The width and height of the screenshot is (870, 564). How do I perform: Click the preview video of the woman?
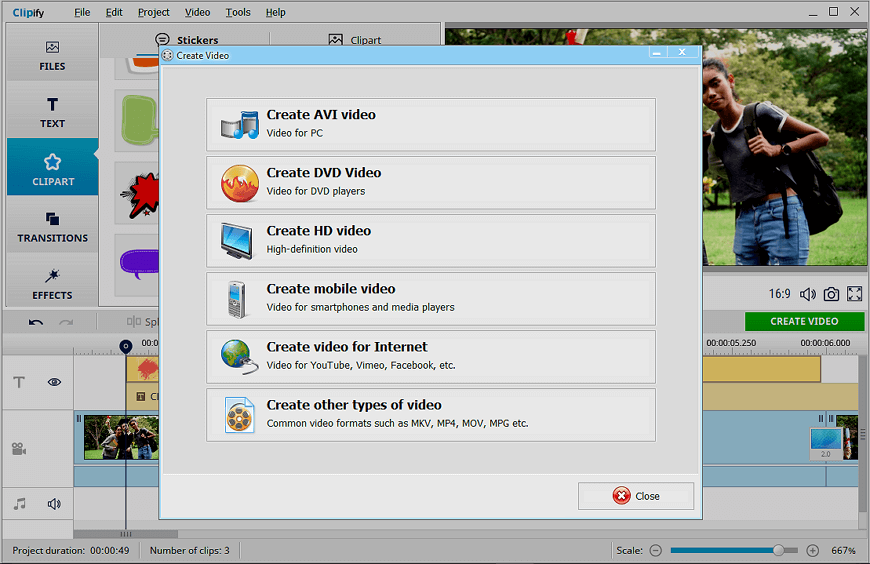click(x=783, y=148)
